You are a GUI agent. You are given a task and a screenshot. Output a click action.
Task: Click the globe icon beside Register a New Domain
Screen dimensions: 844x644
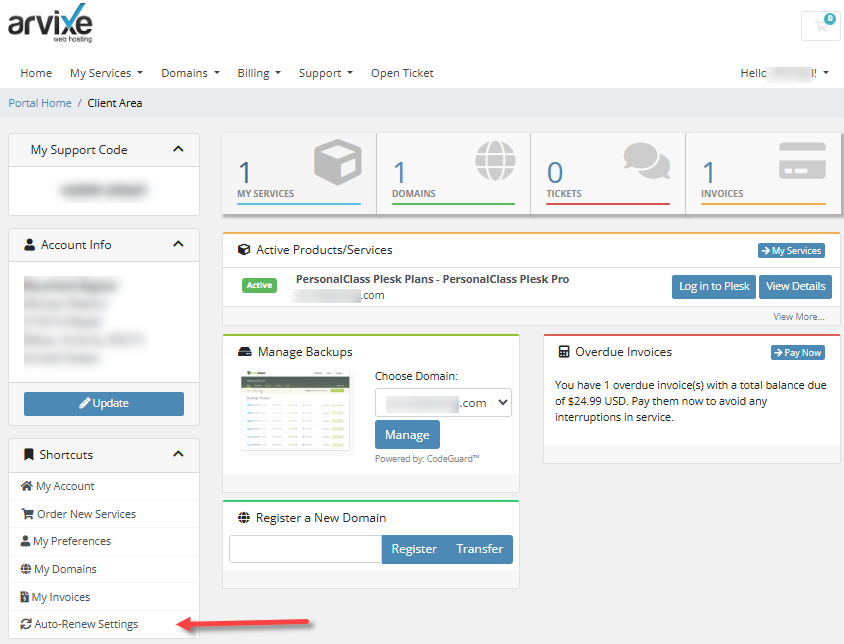[x=244, y=517]
